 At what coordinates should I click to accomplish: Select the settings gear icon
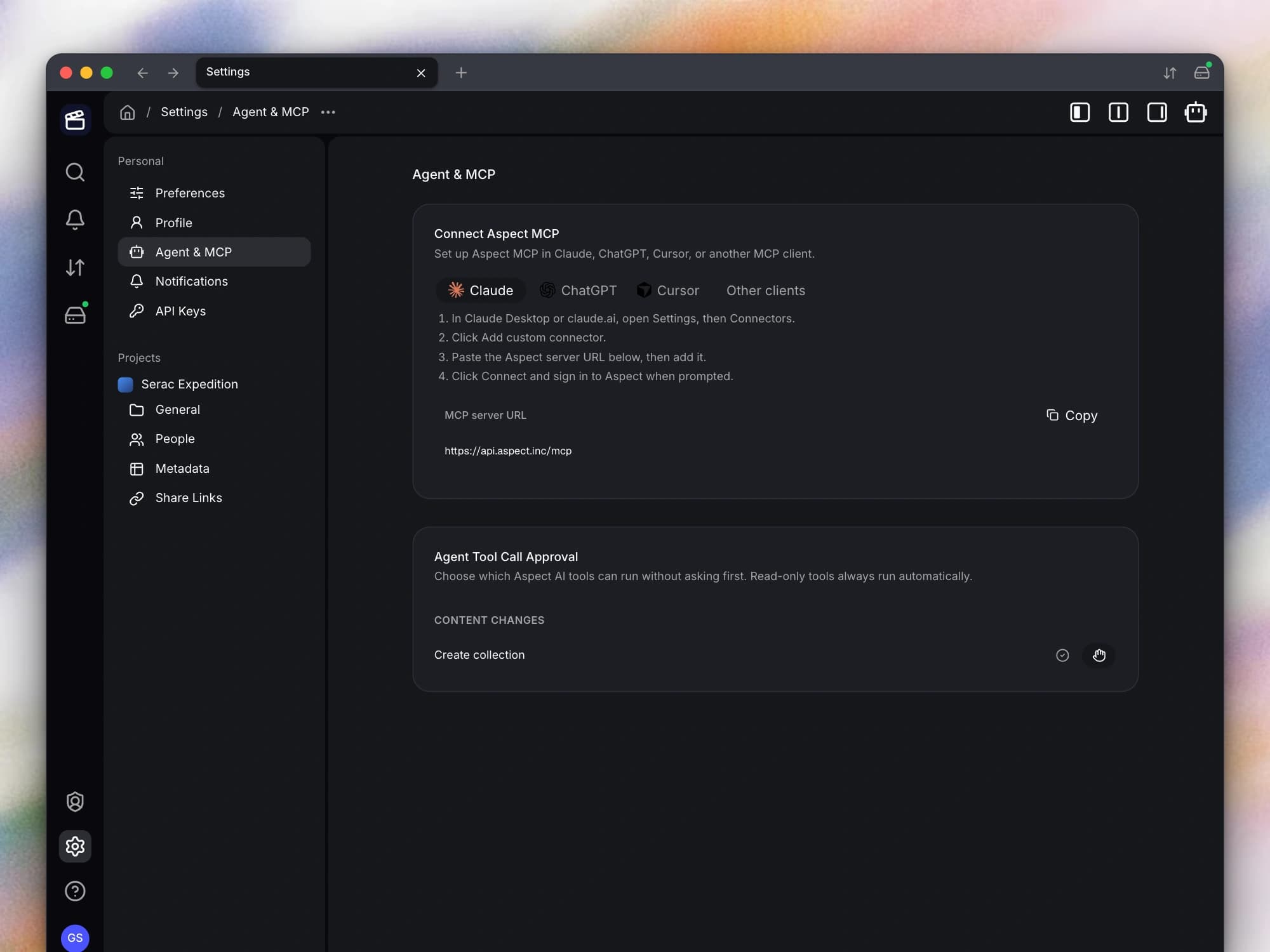(75, 846)
